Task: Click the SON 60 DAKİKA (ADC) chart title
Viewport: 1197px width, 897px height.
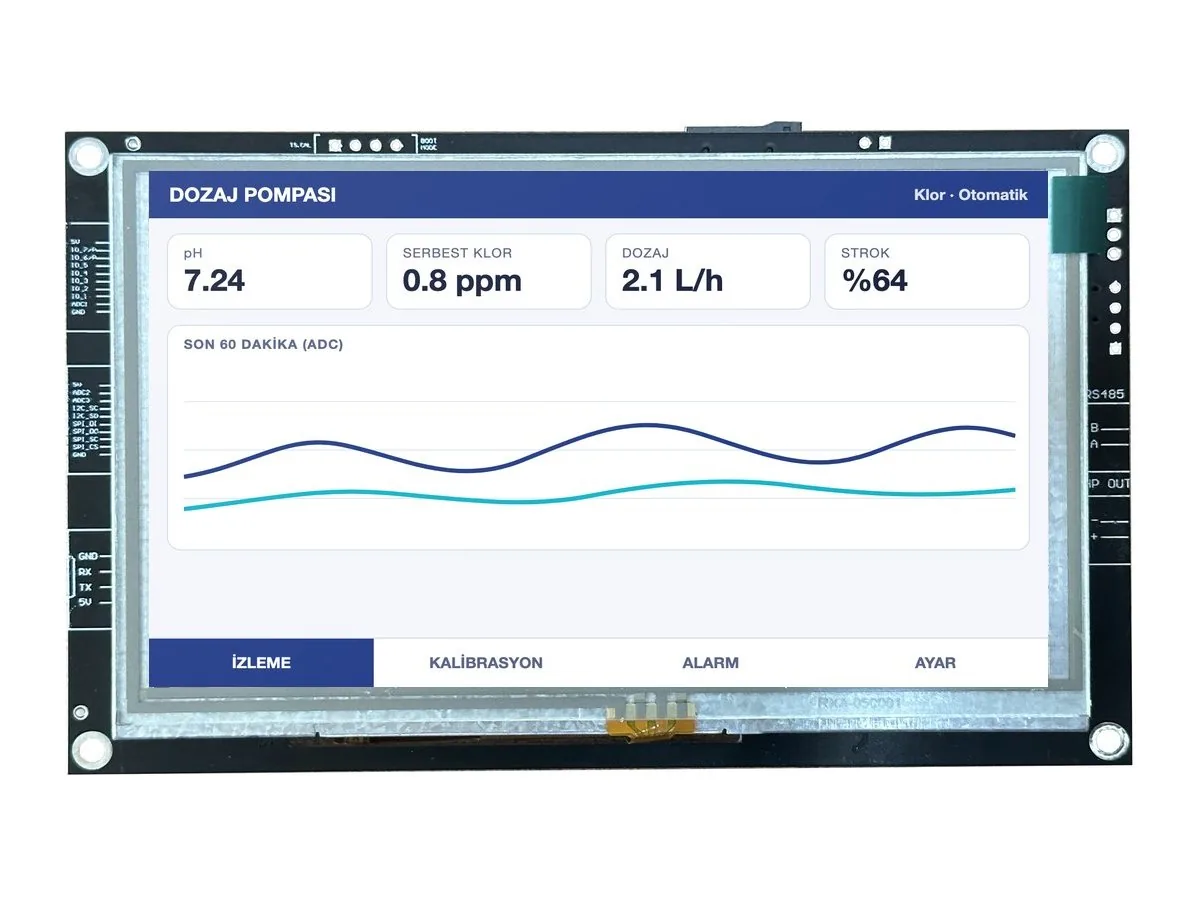Action: [263, 344]
